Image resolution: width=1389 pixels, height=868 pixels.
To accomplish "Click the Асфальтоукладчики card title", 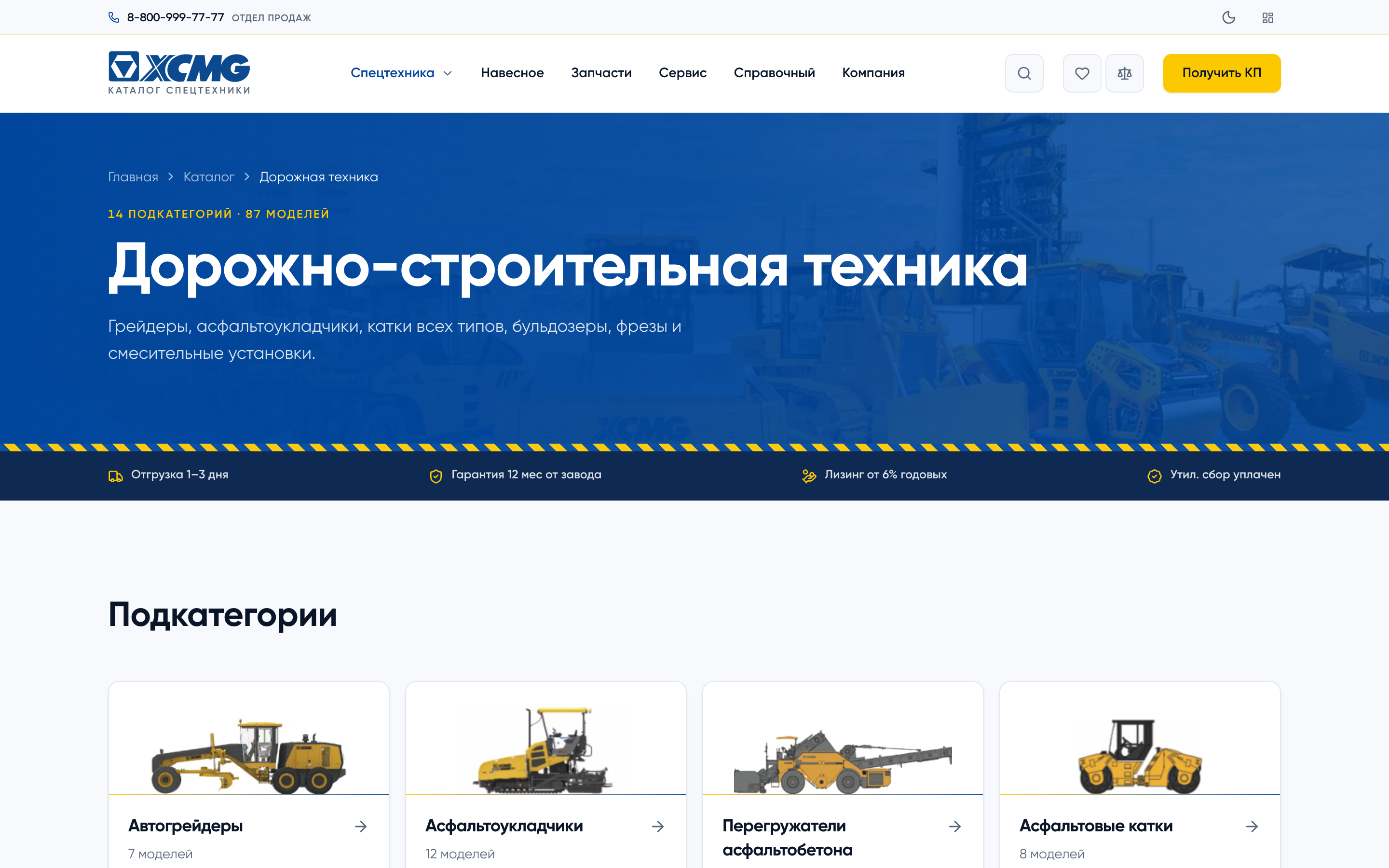I will tap(504, 826).
